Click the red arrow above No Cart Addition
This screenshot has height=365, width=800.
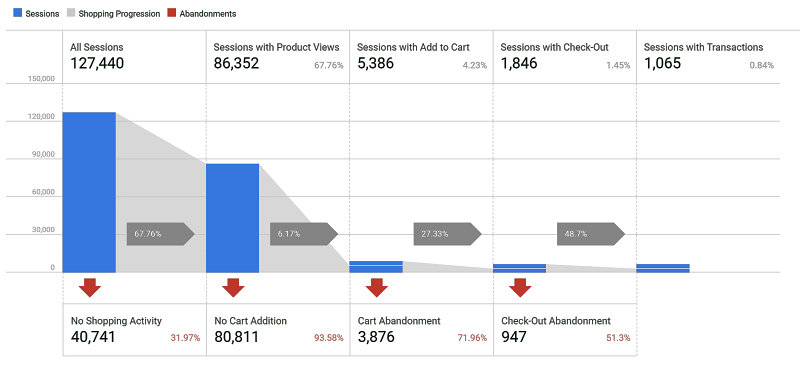point(233,287)
